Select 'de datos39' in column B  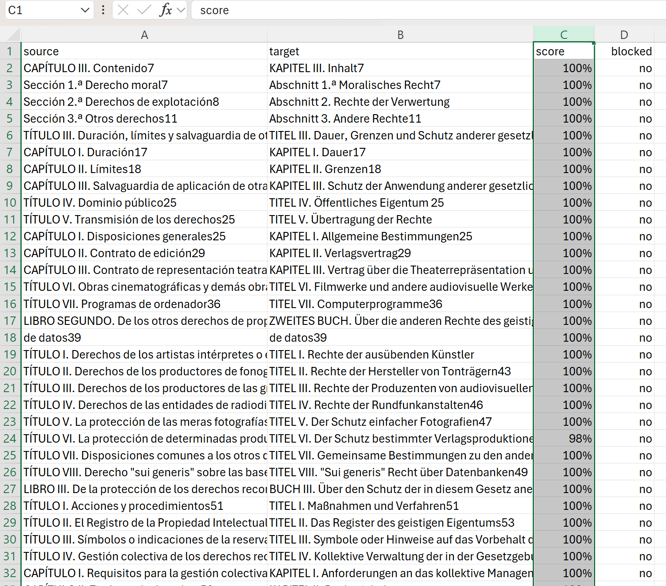pyautogui.click(x=400, y=338)
